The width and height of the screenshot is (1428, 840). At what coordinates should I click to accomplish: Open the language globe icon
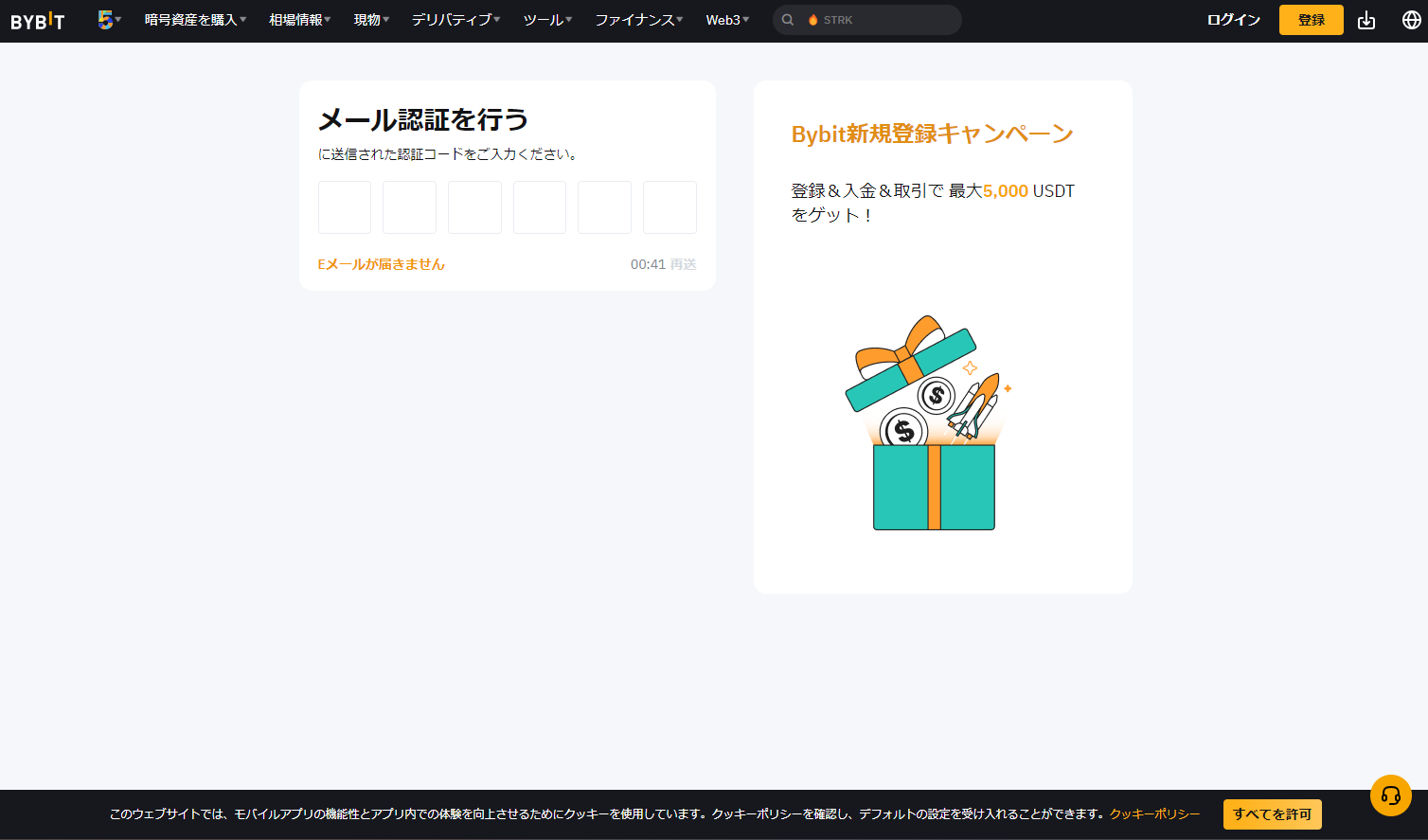1411,20
